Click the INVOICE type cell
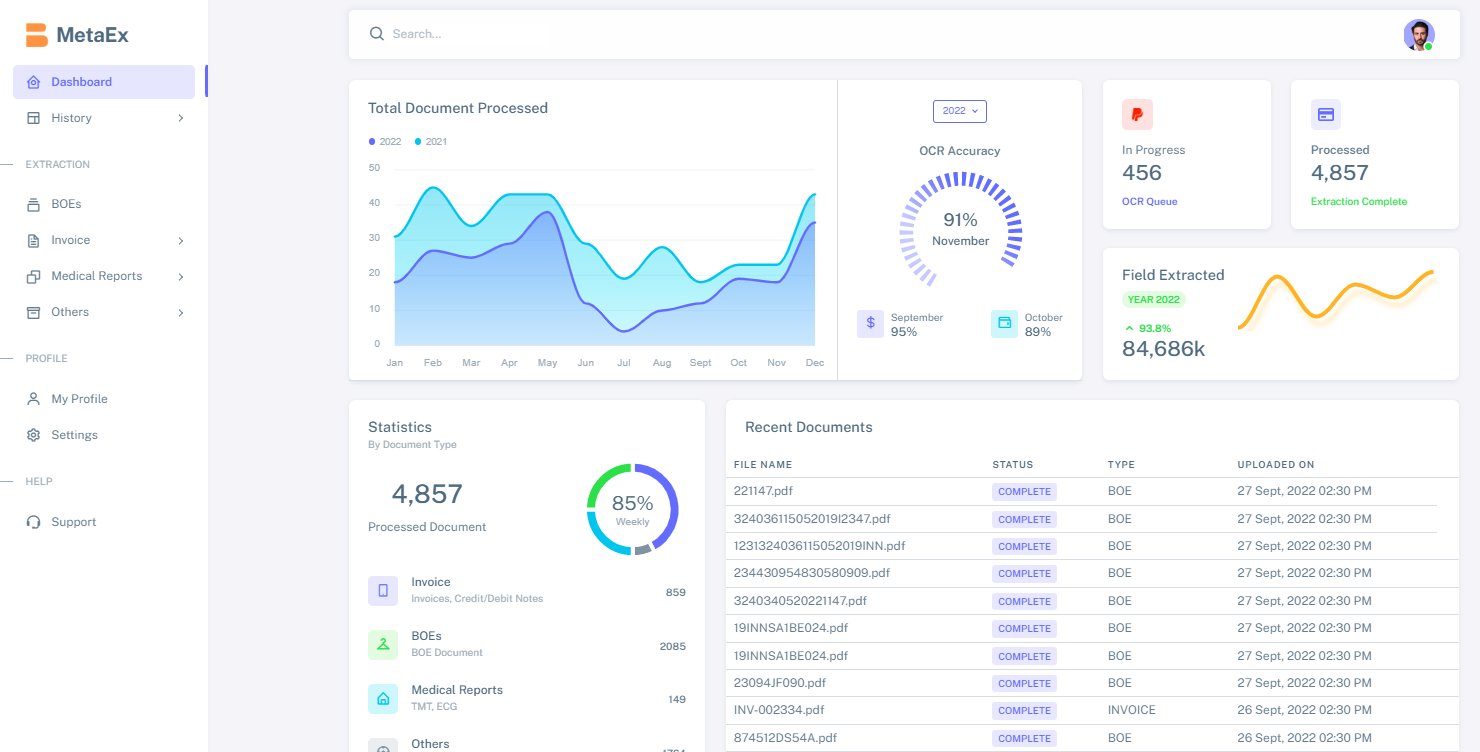The height and width of the screenshot is (752, 1480). [x=1132, y=710]
